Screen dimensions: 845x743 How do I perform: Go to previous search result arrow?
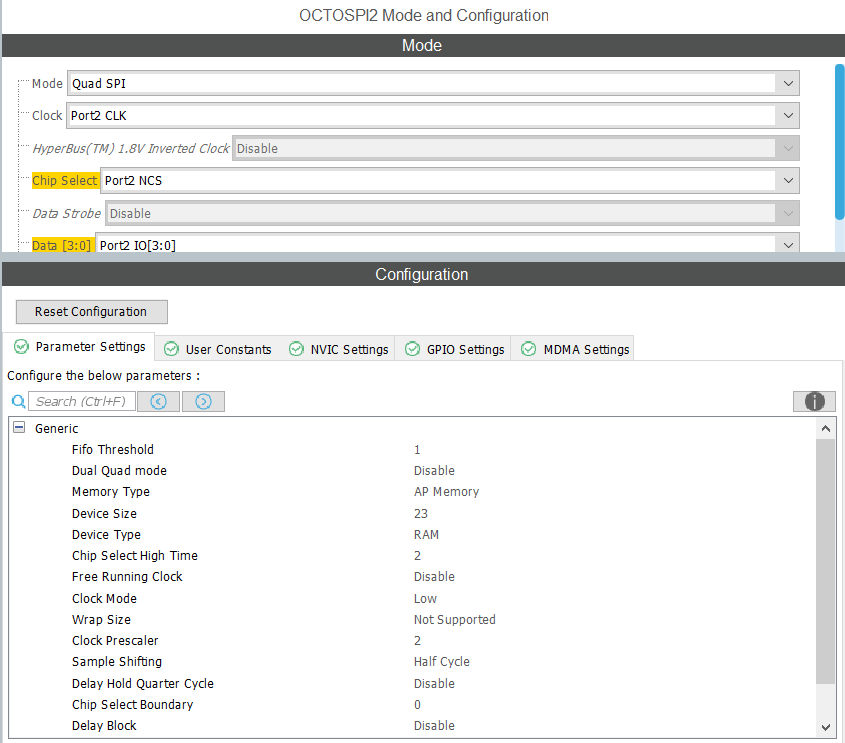click(x=158, y=401)
